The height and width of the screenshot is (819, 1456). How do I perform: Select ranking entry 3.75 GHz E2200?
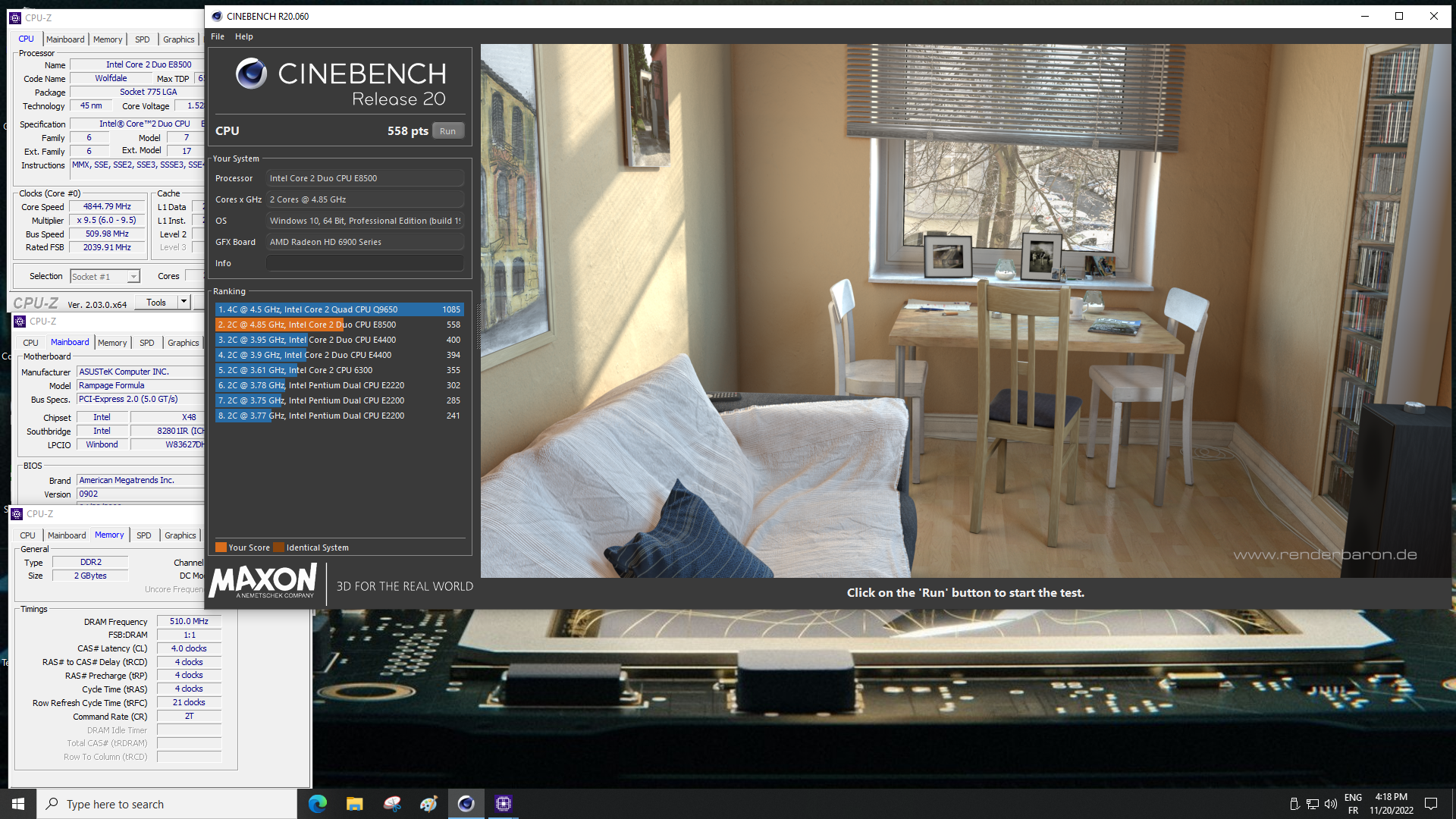point(339,400)
